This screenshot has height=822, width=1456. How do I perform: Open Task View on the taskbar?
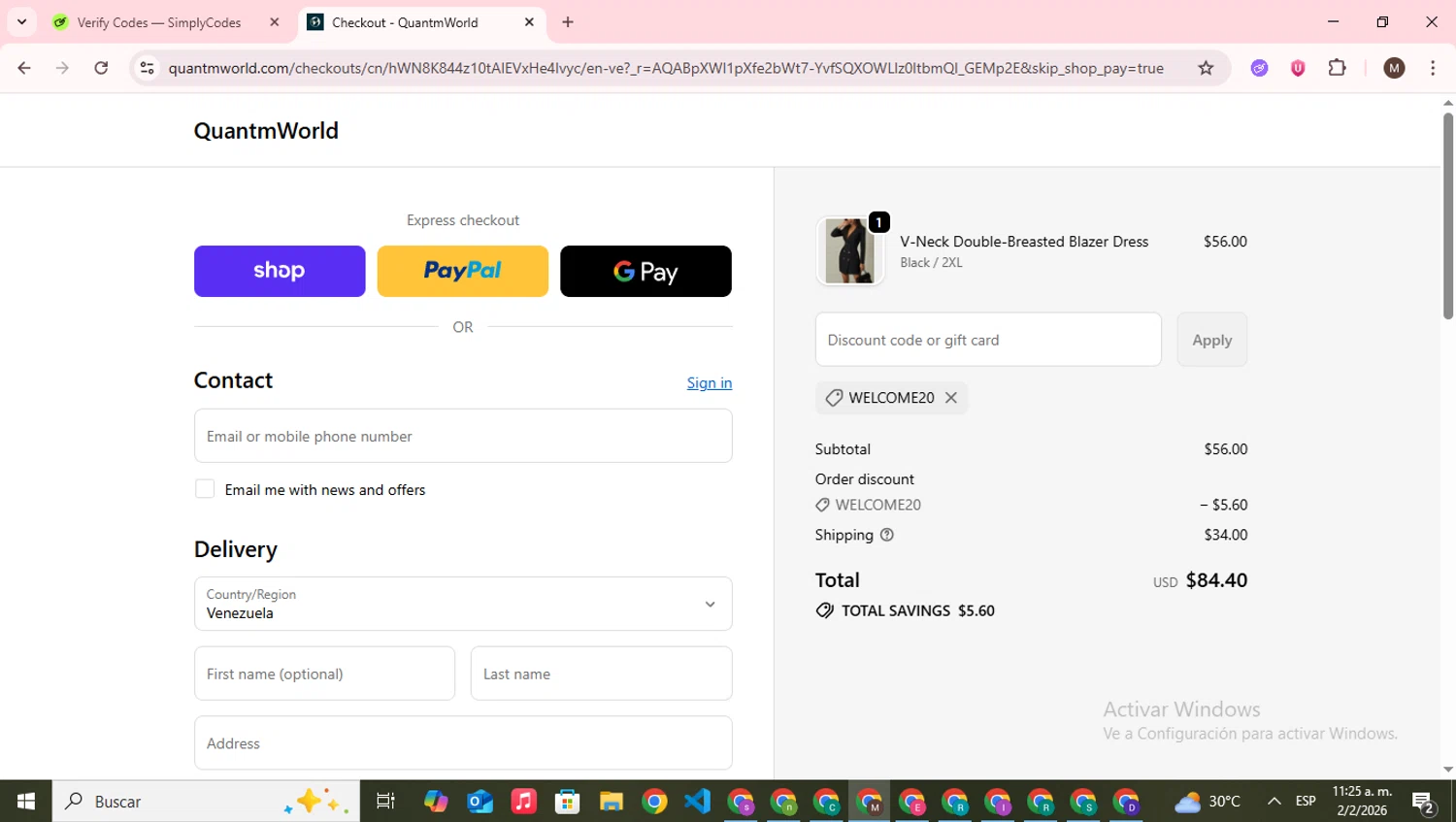point(385,802)
